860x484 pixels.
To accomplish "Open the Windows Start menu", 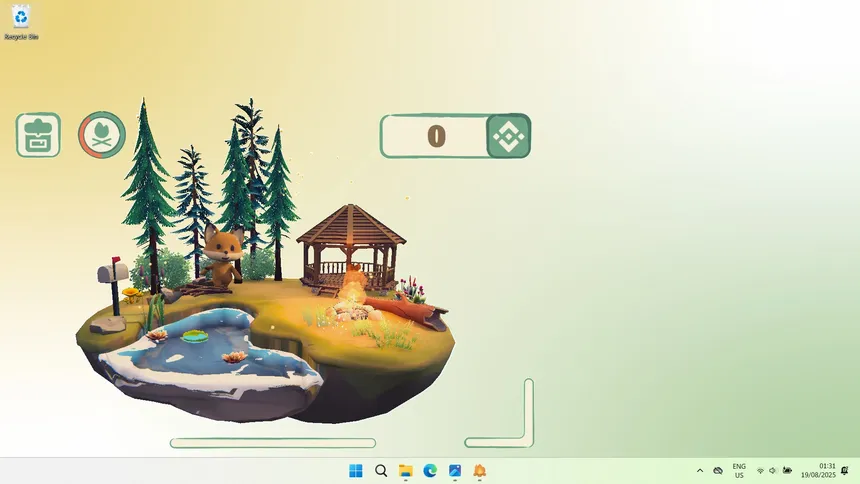I will [x=356, y=471].
